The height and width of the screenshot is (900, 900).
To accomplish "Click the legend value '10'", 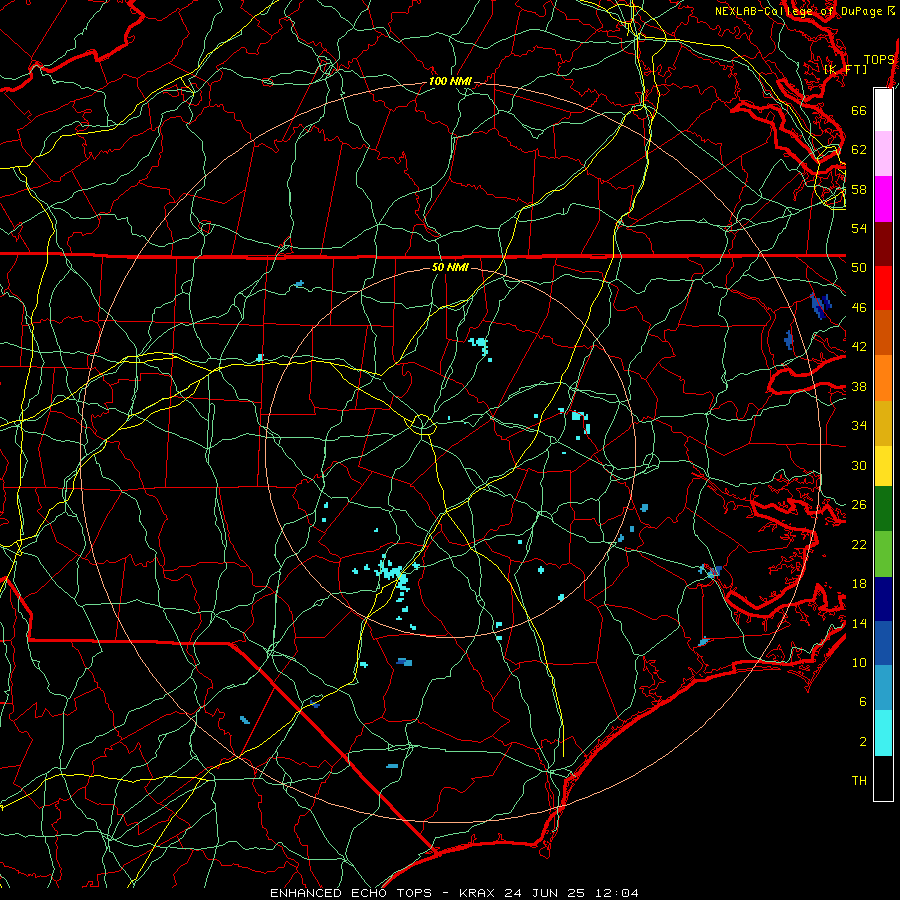I will 859,663.
